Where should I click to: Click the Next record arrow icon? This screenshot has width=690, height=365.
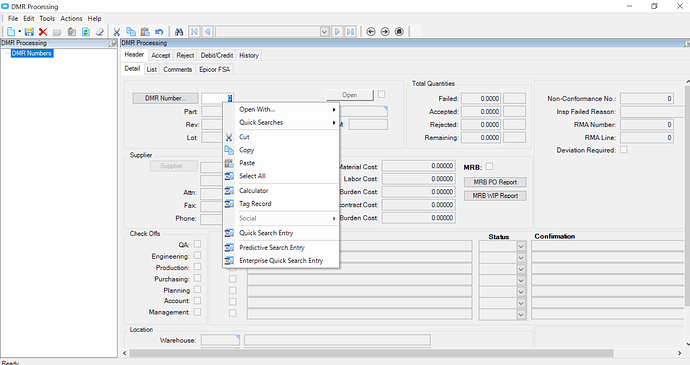(337, 32)
